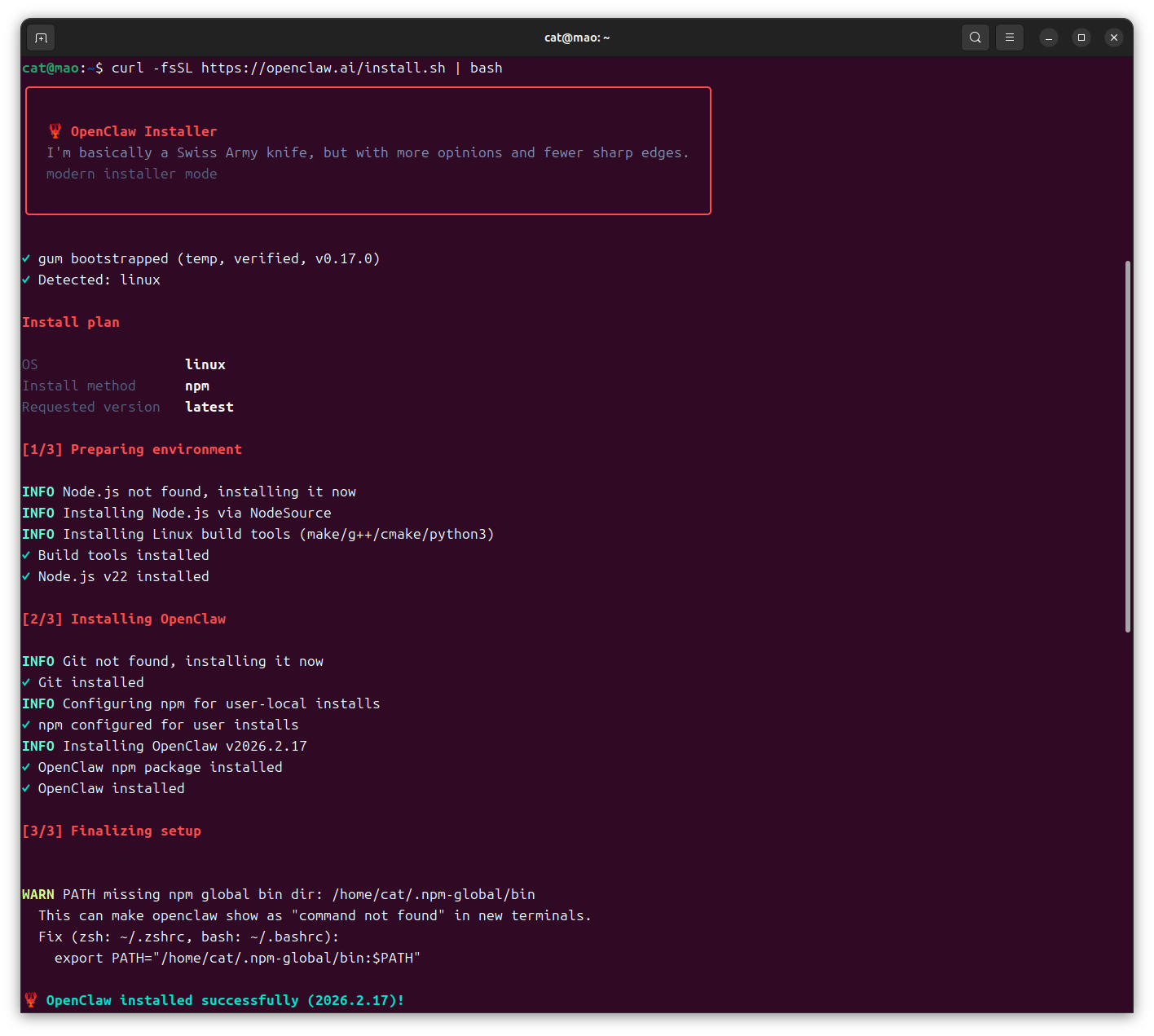Open the terminal hamburger menu
Screen dimensions: 1154x1036
pos(1009,37)
